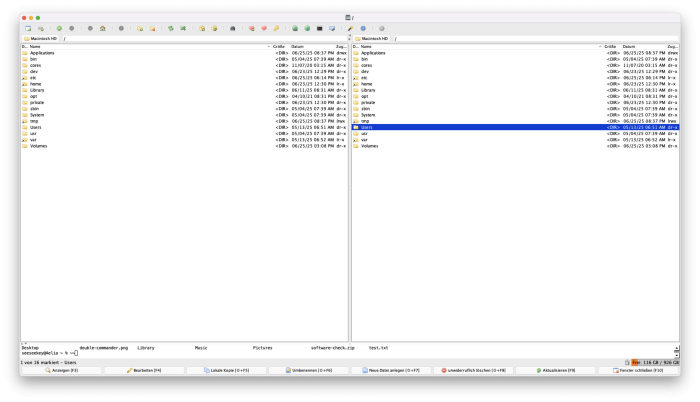Screen dimensions: 700x402
Task: Click Lokale Kopie button
Action: 226,370
